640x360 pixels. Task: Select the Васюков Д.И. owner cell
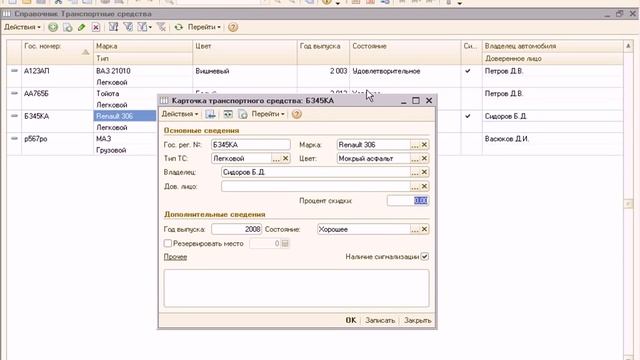(553, 139)
